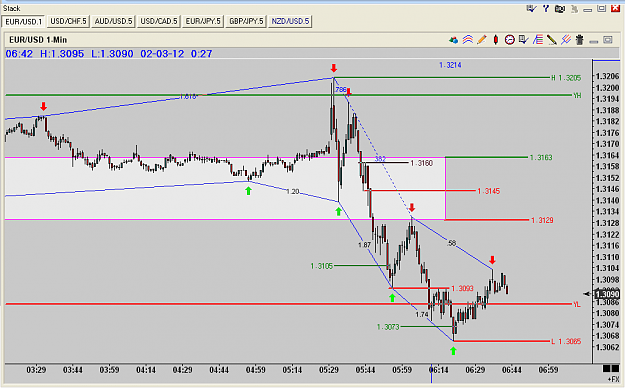This screenshot has height=388, width=625.
Task: Click the green 1.3105 level label
Action: coord(322,266)
